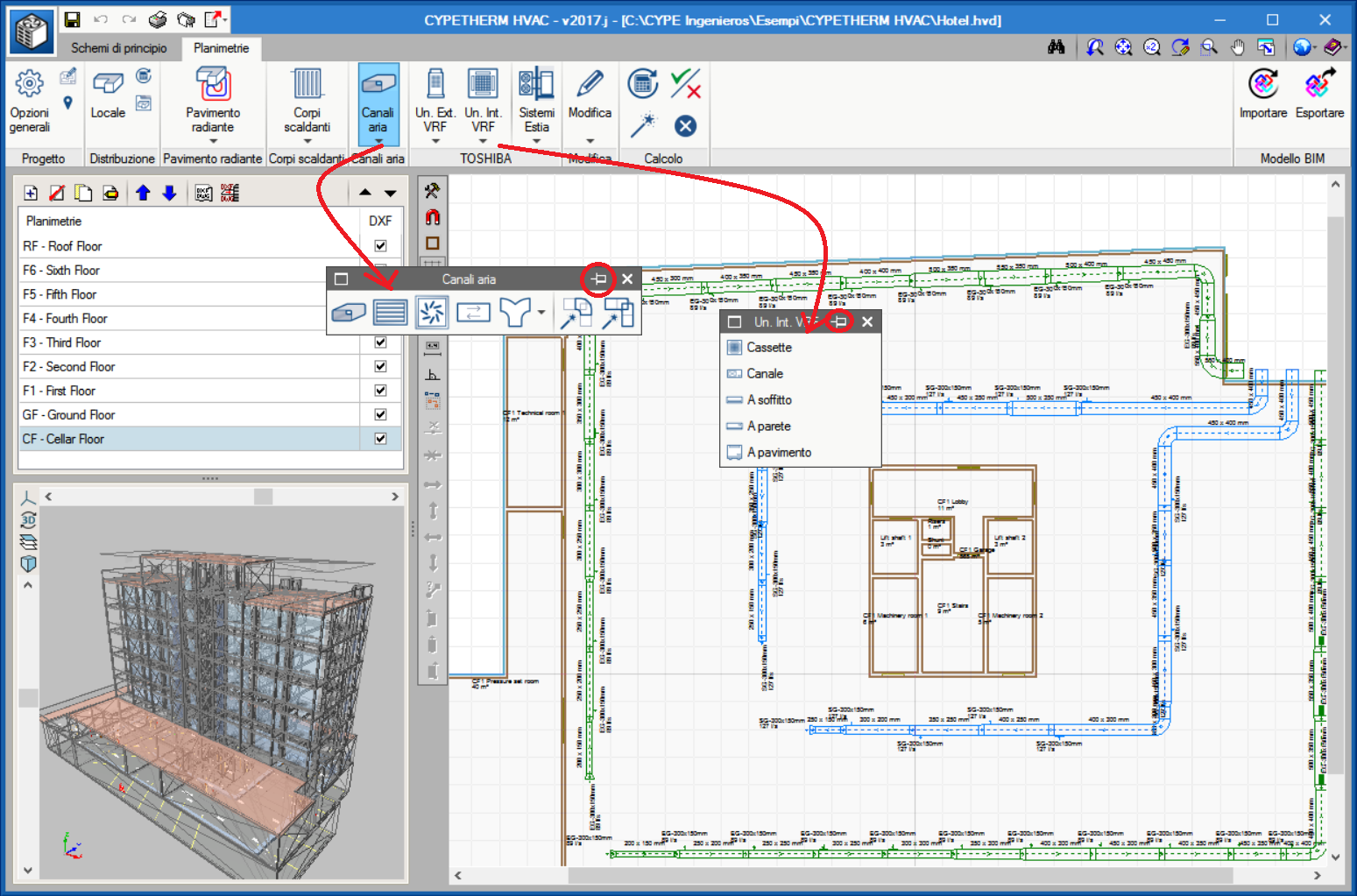
Task: Choose Cassette from Un. Int. VRF menu
Action: (801, 348)
